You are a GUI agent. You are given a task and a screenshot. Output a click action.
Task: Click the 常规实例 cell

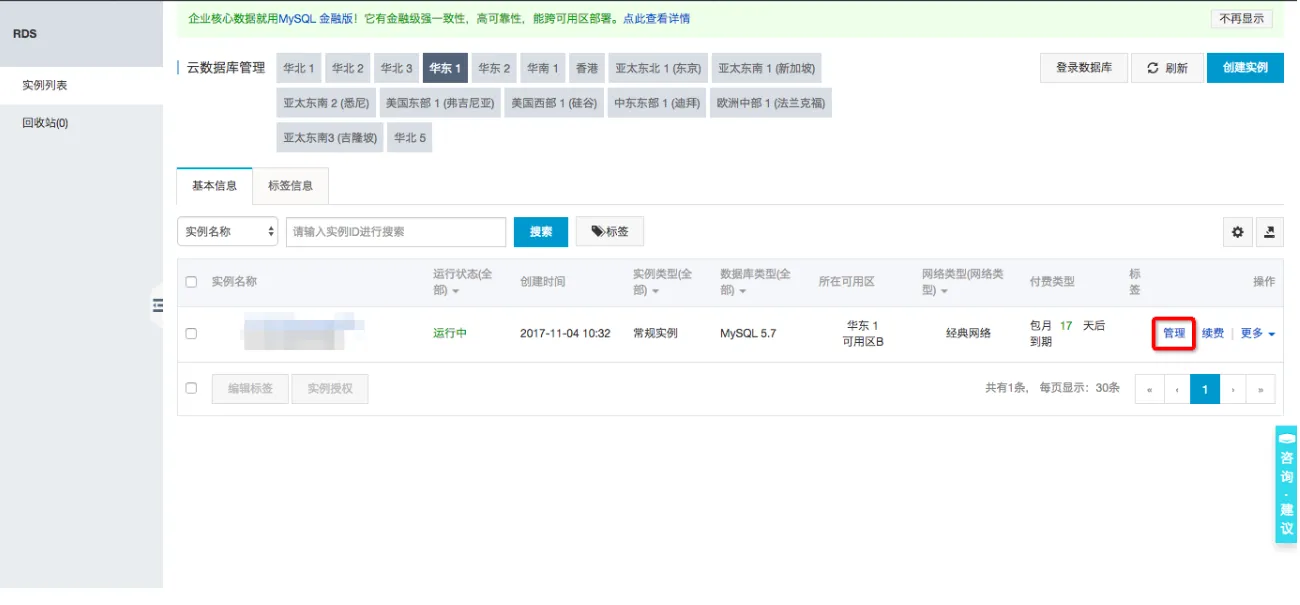[655, 333]
